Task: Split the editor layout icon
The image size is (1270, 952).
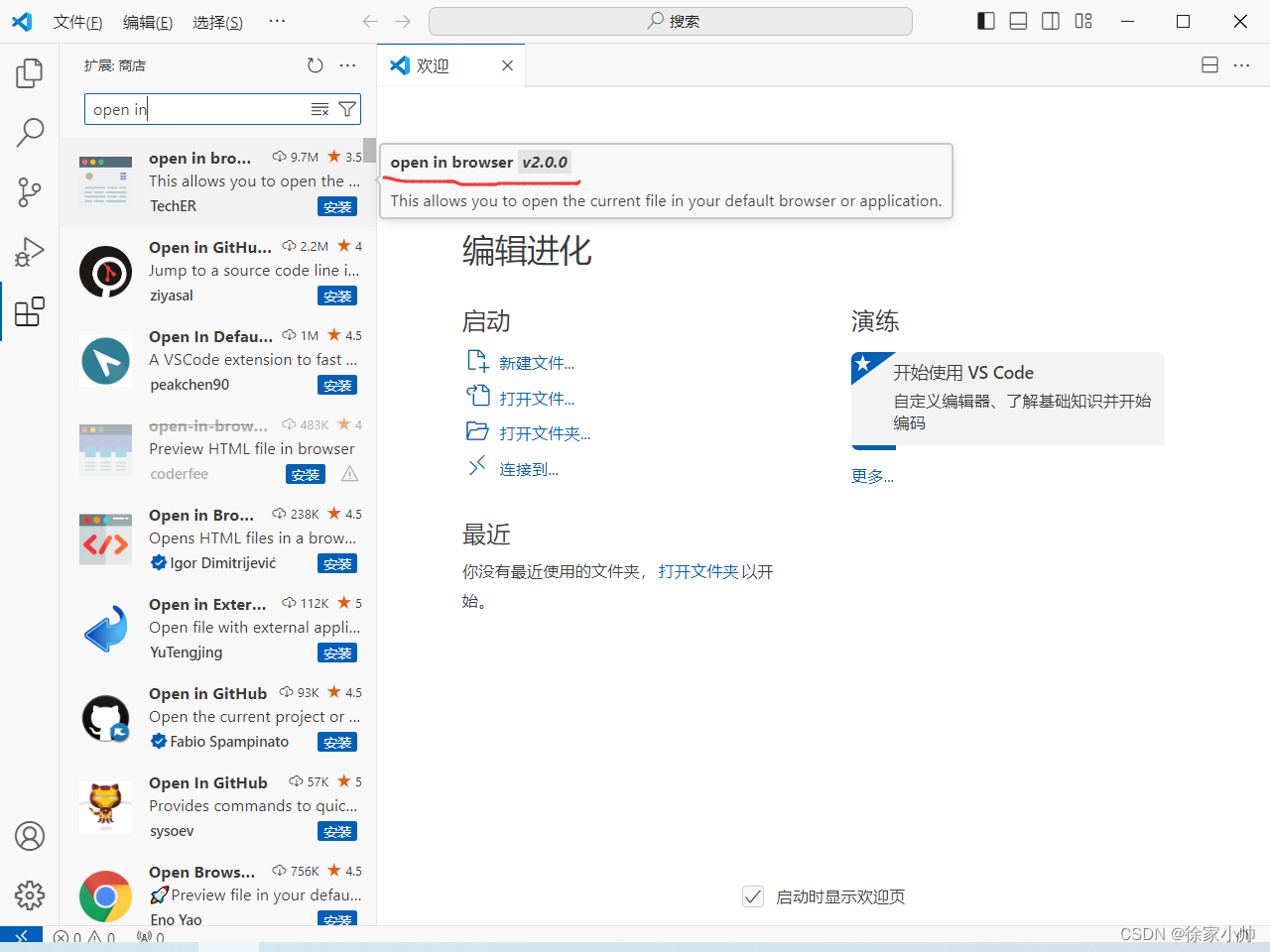Action: point(1209,64)
